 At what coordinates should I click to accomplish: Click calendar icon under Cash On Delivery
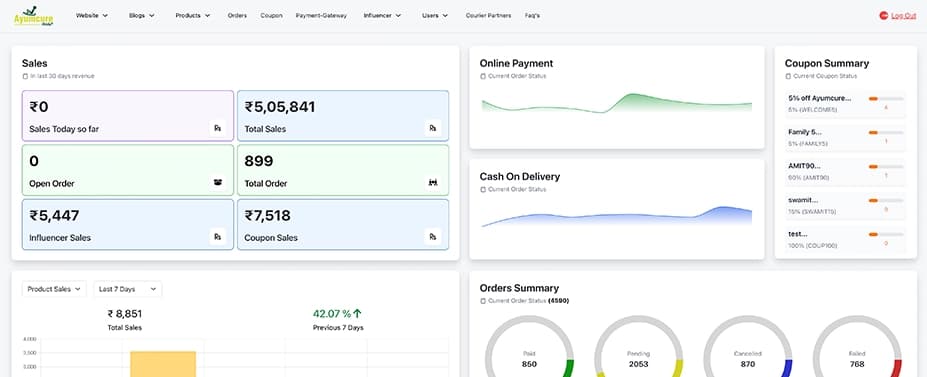click(x=482, y=190)
